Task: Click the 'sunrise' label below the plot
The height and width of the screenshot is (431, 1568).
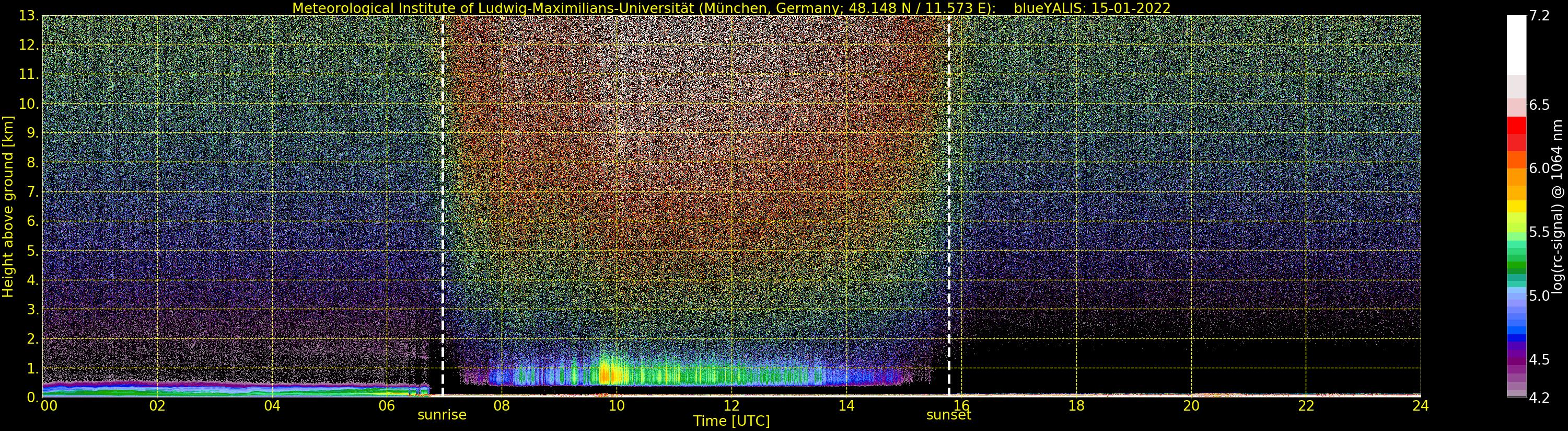Action: point(442,415)
